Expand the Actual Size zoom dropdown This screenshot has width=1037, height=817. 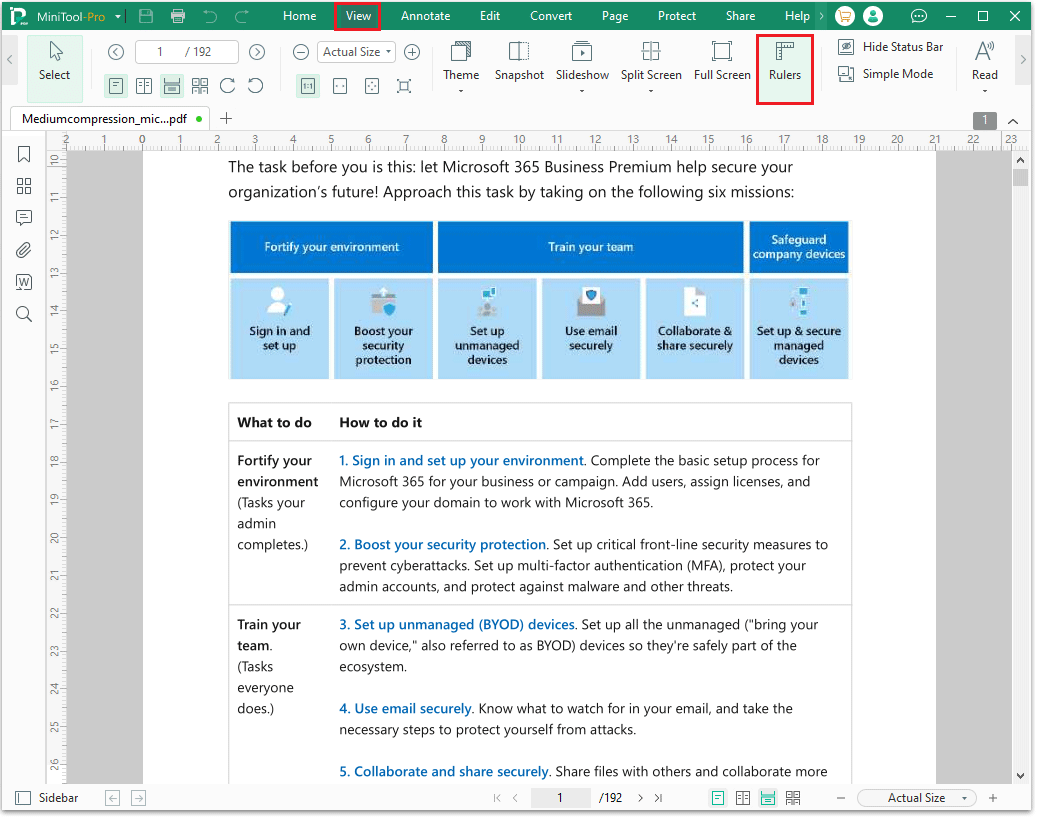(357, 52)
